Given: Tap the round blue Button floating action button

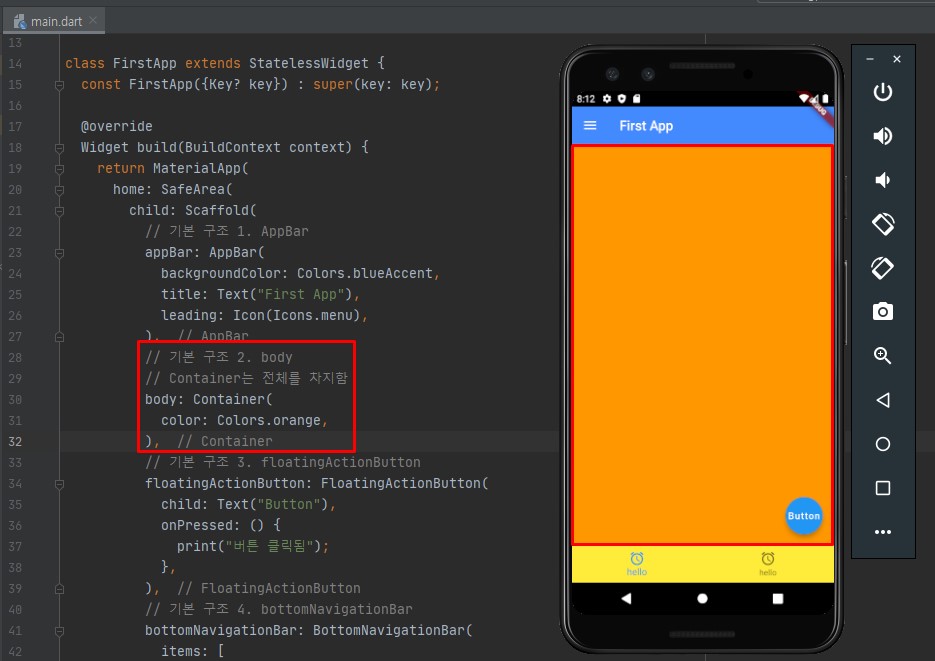Looking at the screenshot, I should tap(803, 516).
